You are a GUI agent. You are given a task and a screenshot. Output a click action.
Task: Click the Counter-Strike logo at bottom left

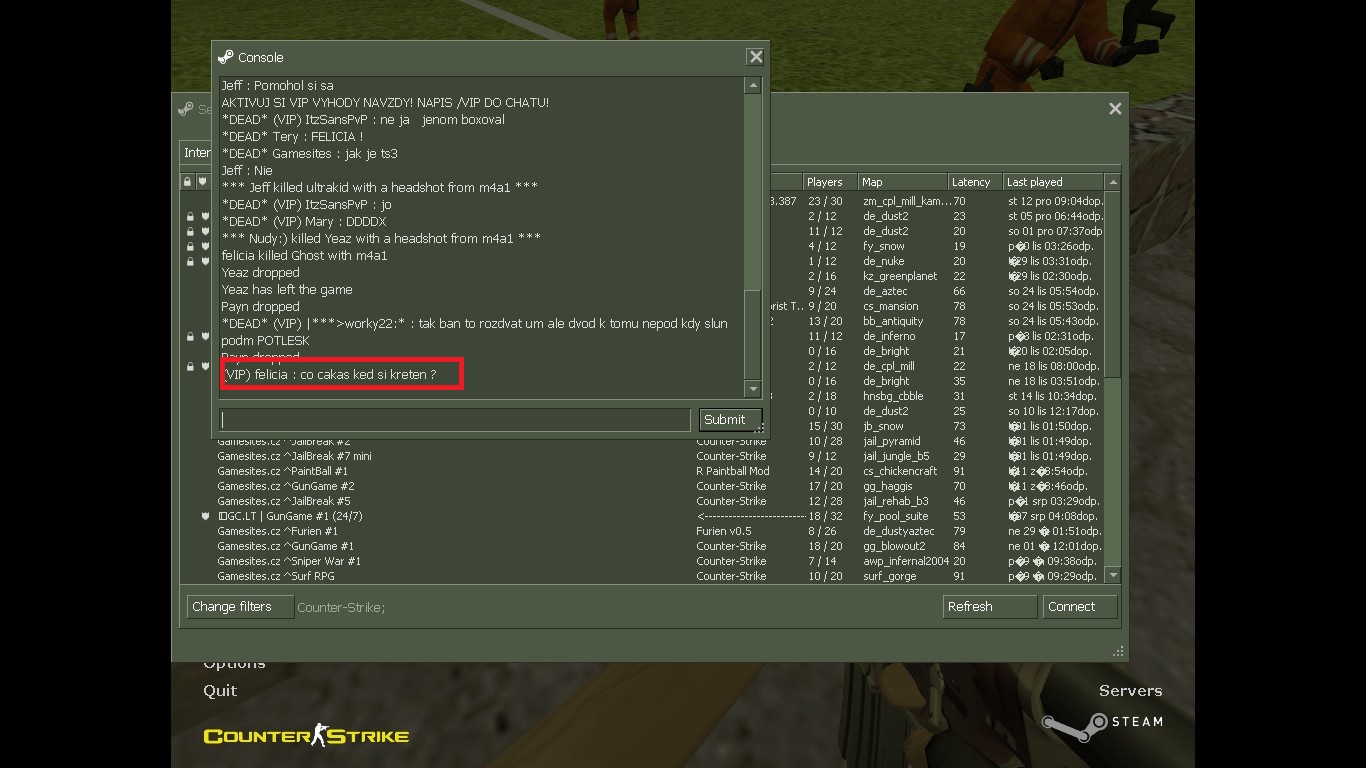click(x=306, y=736)
